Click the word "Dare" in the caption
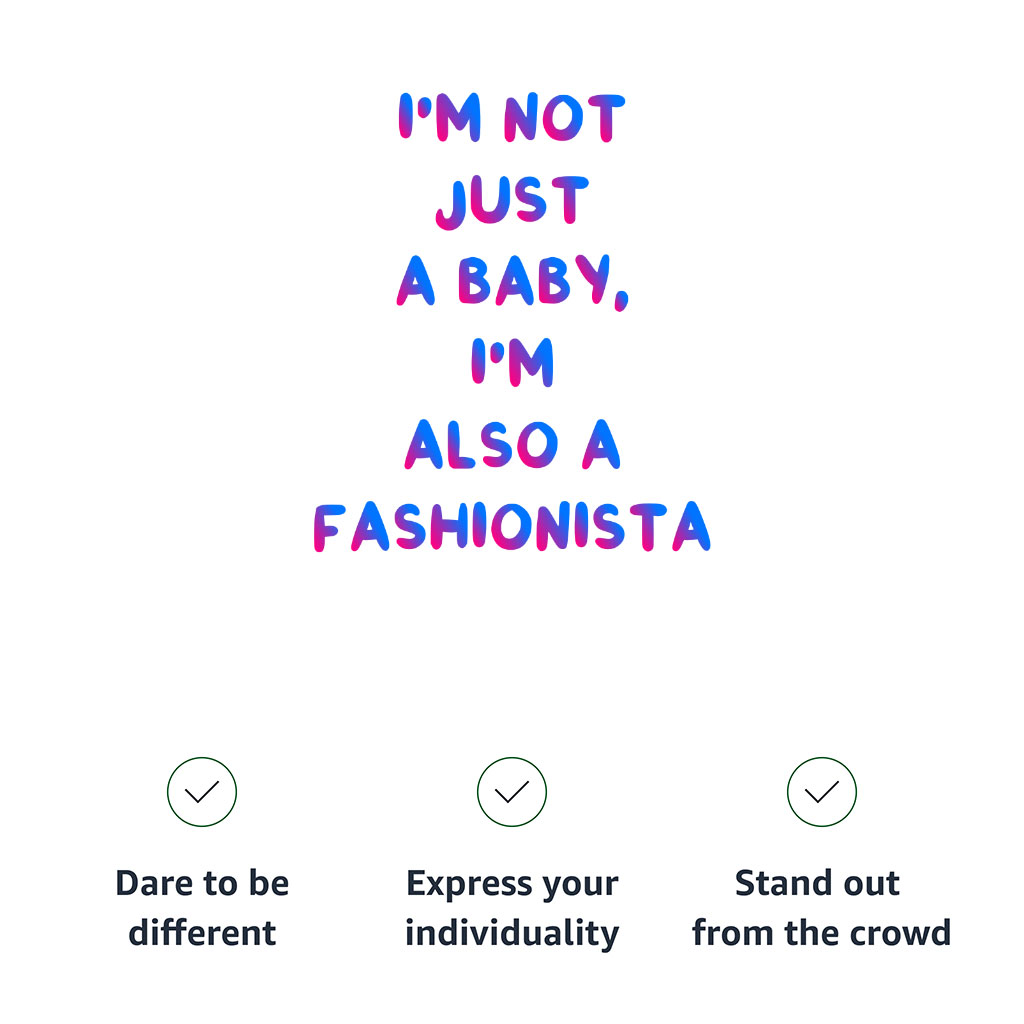Screen dimensions: 1024x1024 click(148, 884)
